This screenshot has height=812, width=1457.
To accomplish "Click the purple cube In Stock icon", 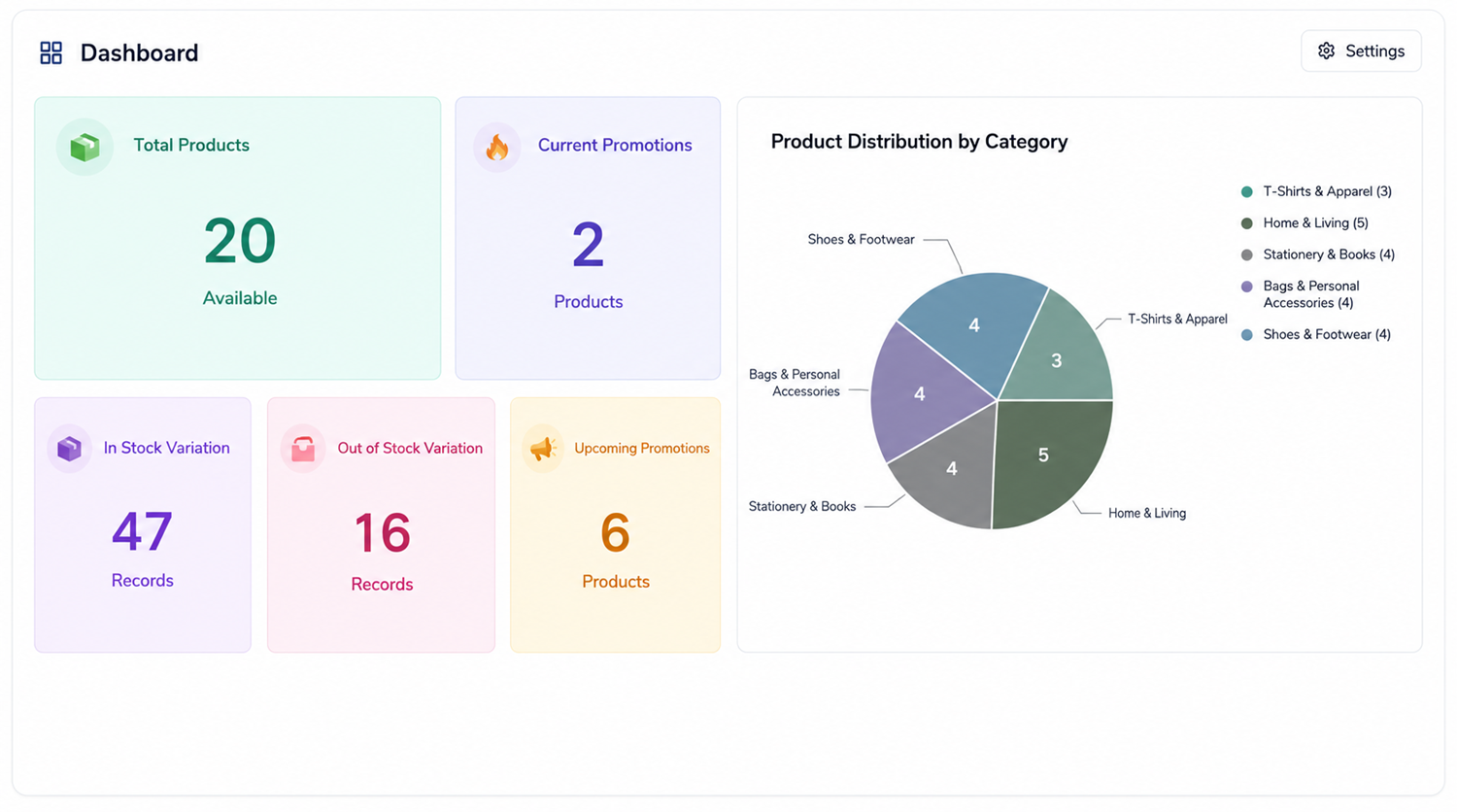I will tap(69, 449).
